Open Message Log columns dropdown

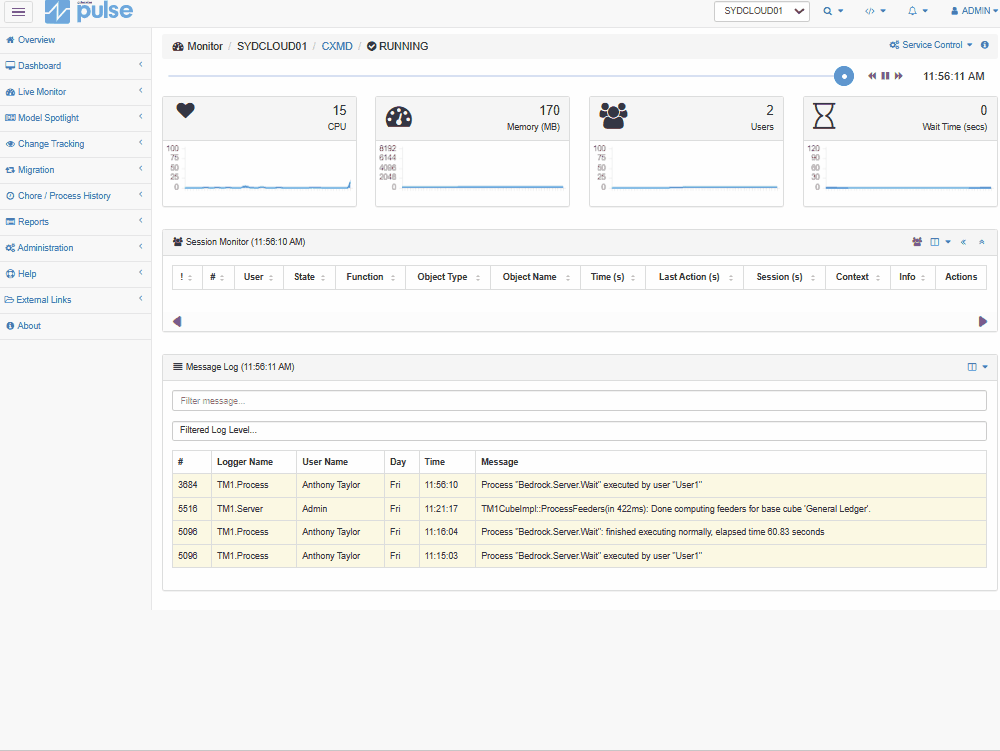tap(978, 367)
